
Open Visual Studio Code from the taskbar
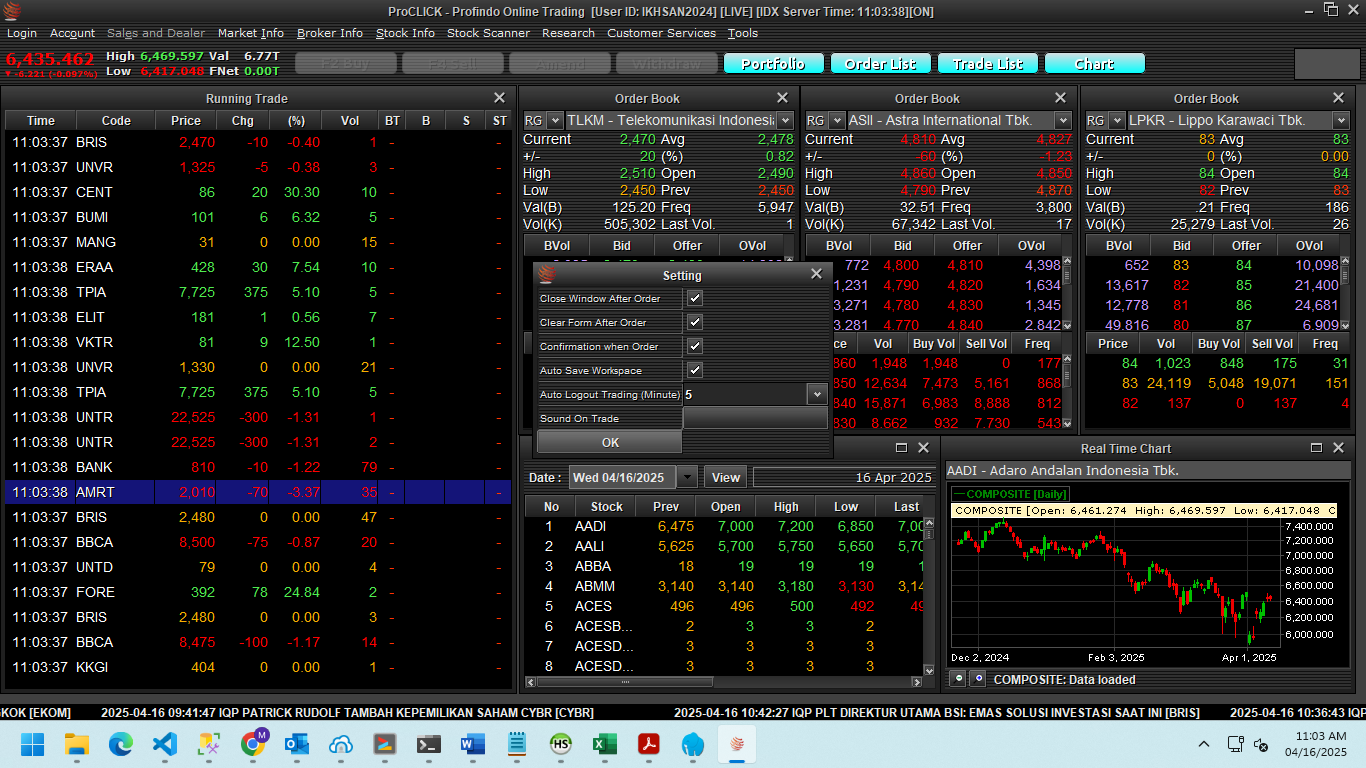click(164, 744)
